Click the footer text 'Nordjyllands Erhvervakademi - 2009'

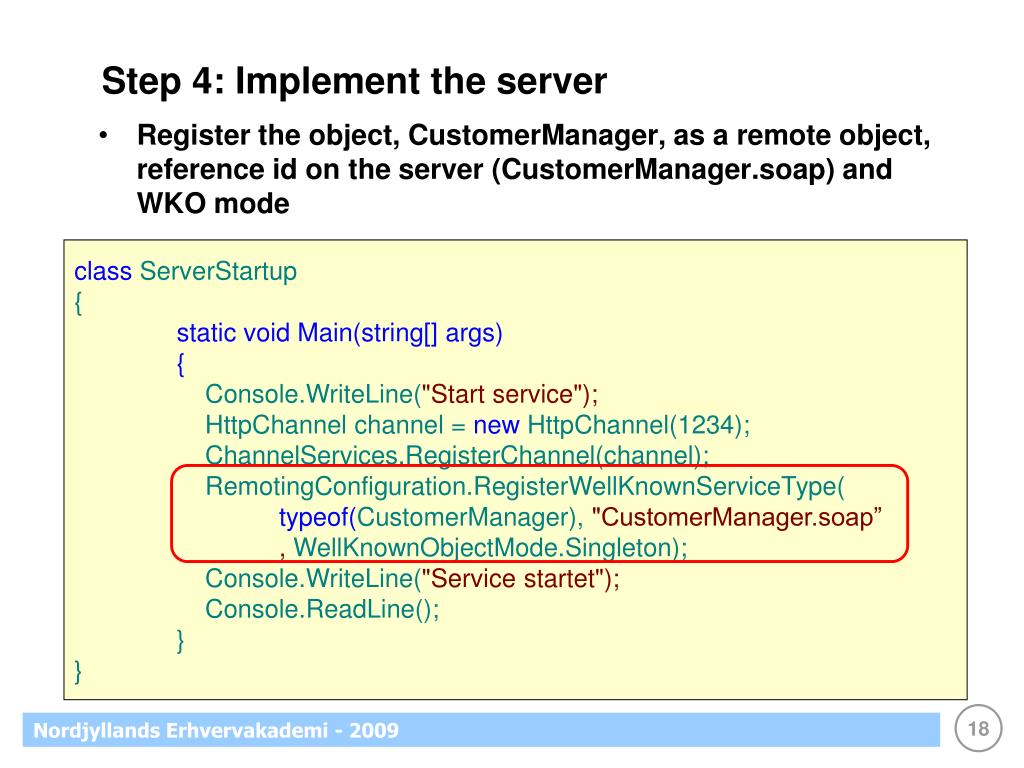[x=216, y=730]
